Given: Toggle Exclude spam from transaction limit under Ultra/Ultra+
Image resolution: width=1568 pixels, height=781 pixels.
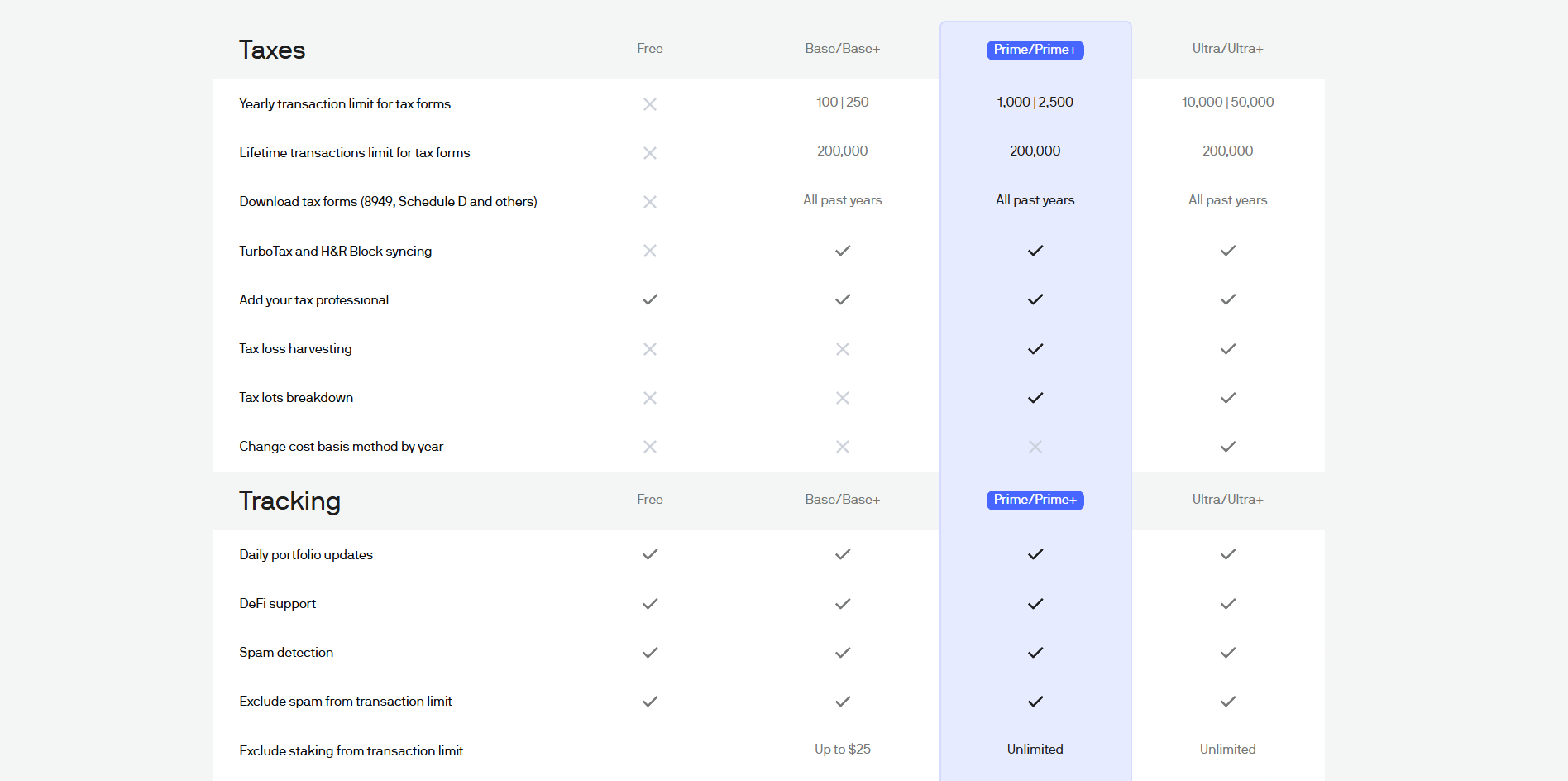Looking at the screenshot, I should coord(1227,701).
